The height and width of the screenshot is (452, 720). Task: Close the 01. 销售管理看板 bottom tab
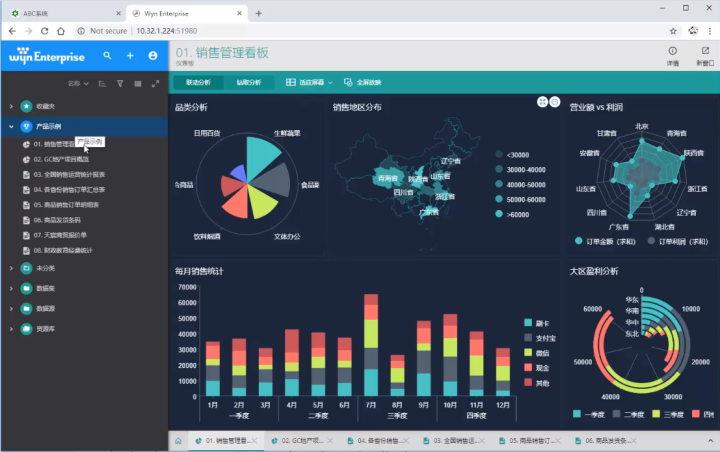254,441
